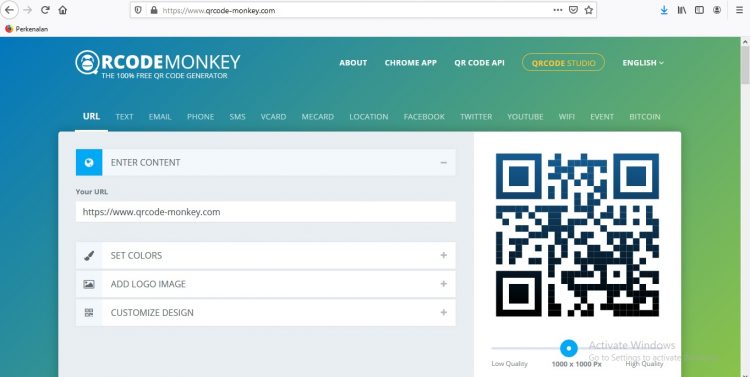Expand the Customize Design section
This screenshot has height=377, width=750.
click(443, 313)
